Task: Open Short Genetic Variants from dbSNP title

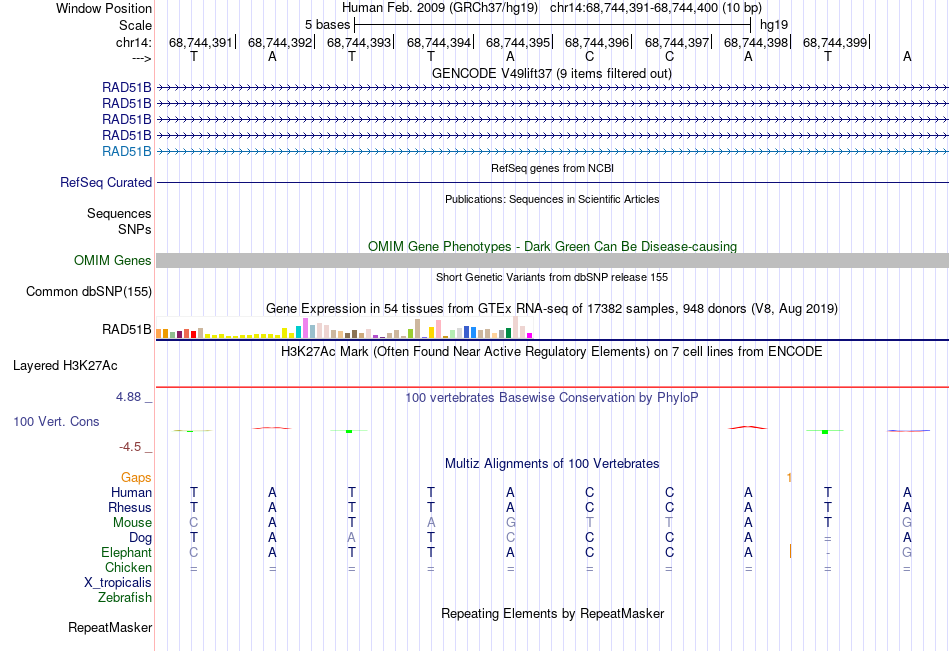Action: click(x=552, y=277)
